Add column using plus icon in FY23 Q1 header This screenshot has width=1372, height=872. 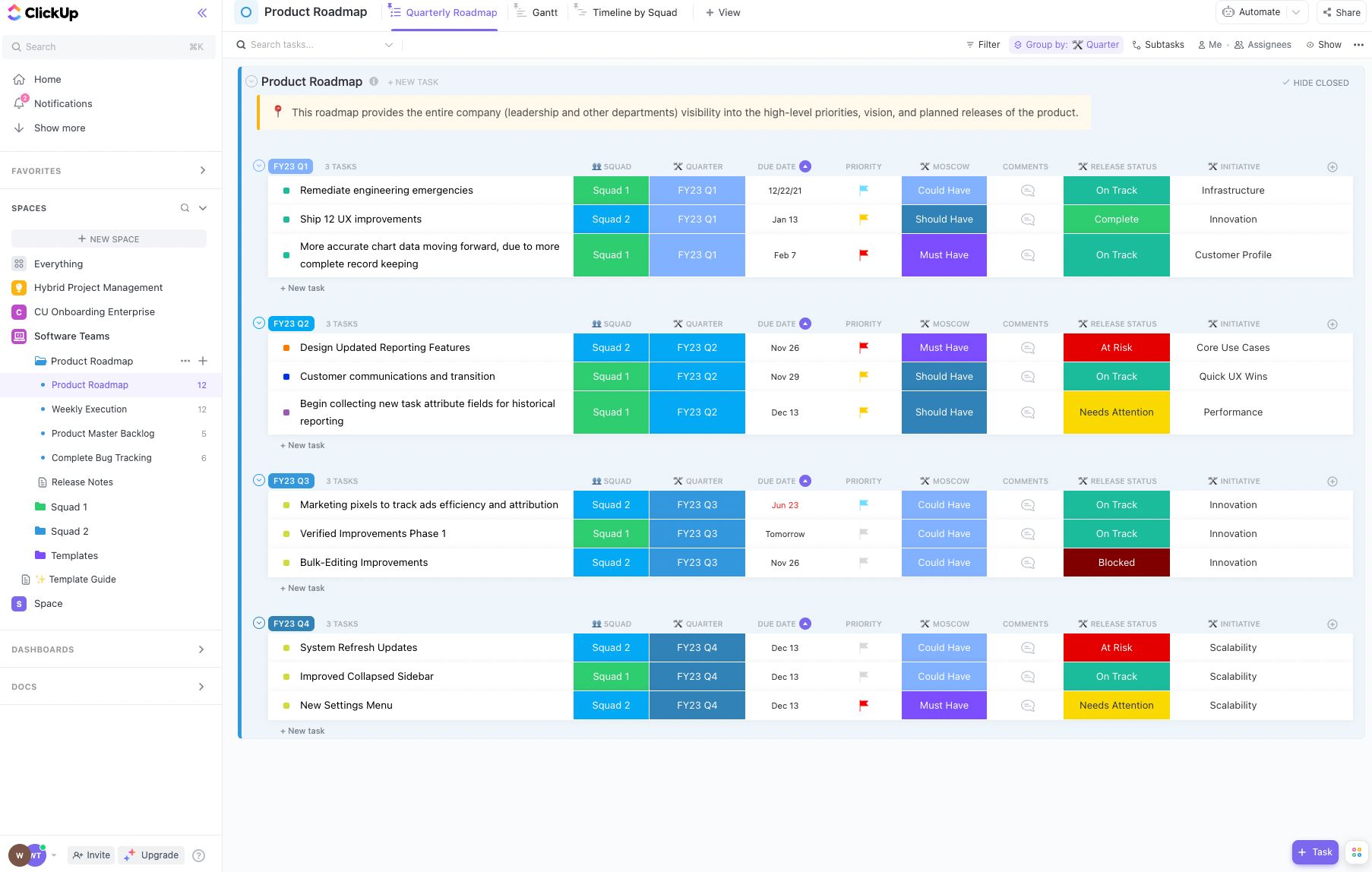pos(1332,167)
